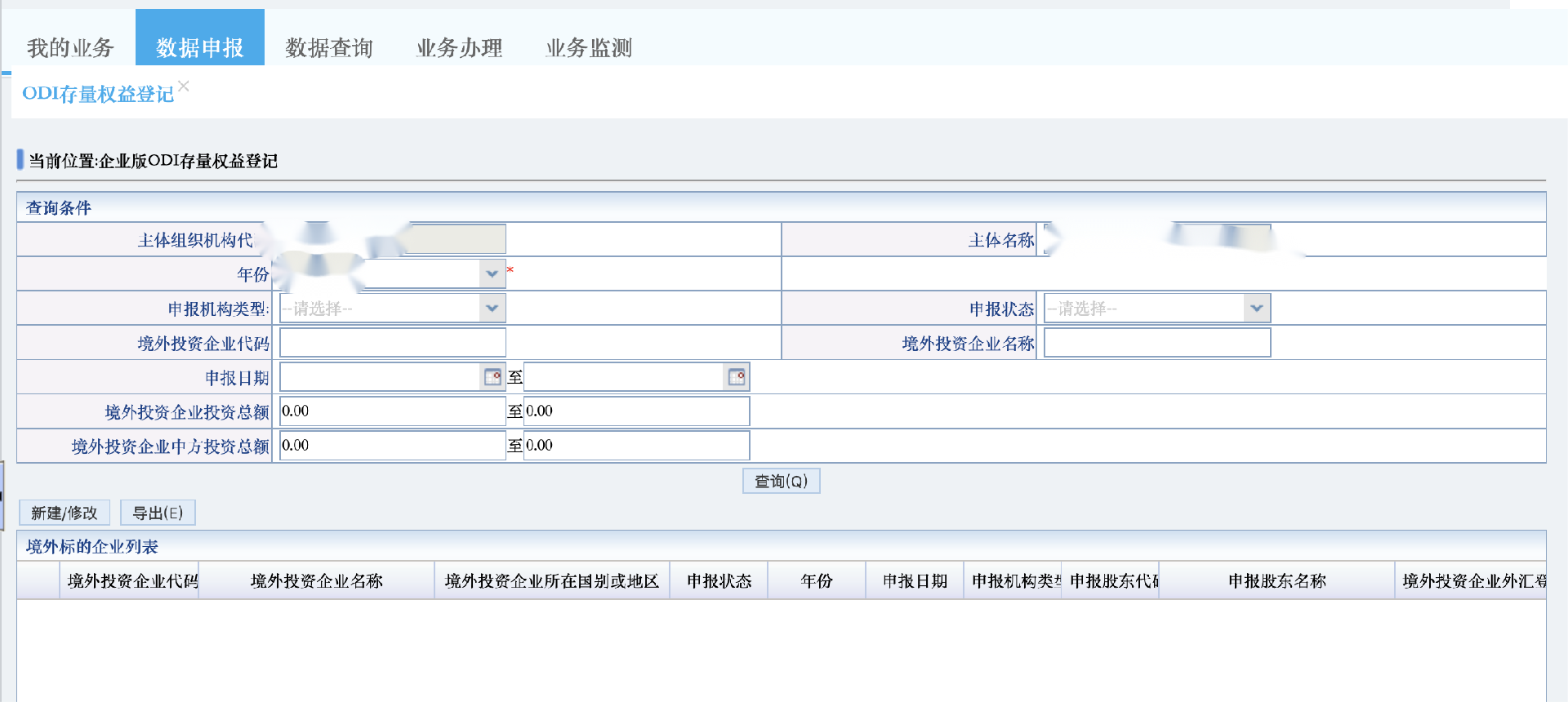Click 境外投资企业投资总额 maximum amount field

[x=636, y=411]
